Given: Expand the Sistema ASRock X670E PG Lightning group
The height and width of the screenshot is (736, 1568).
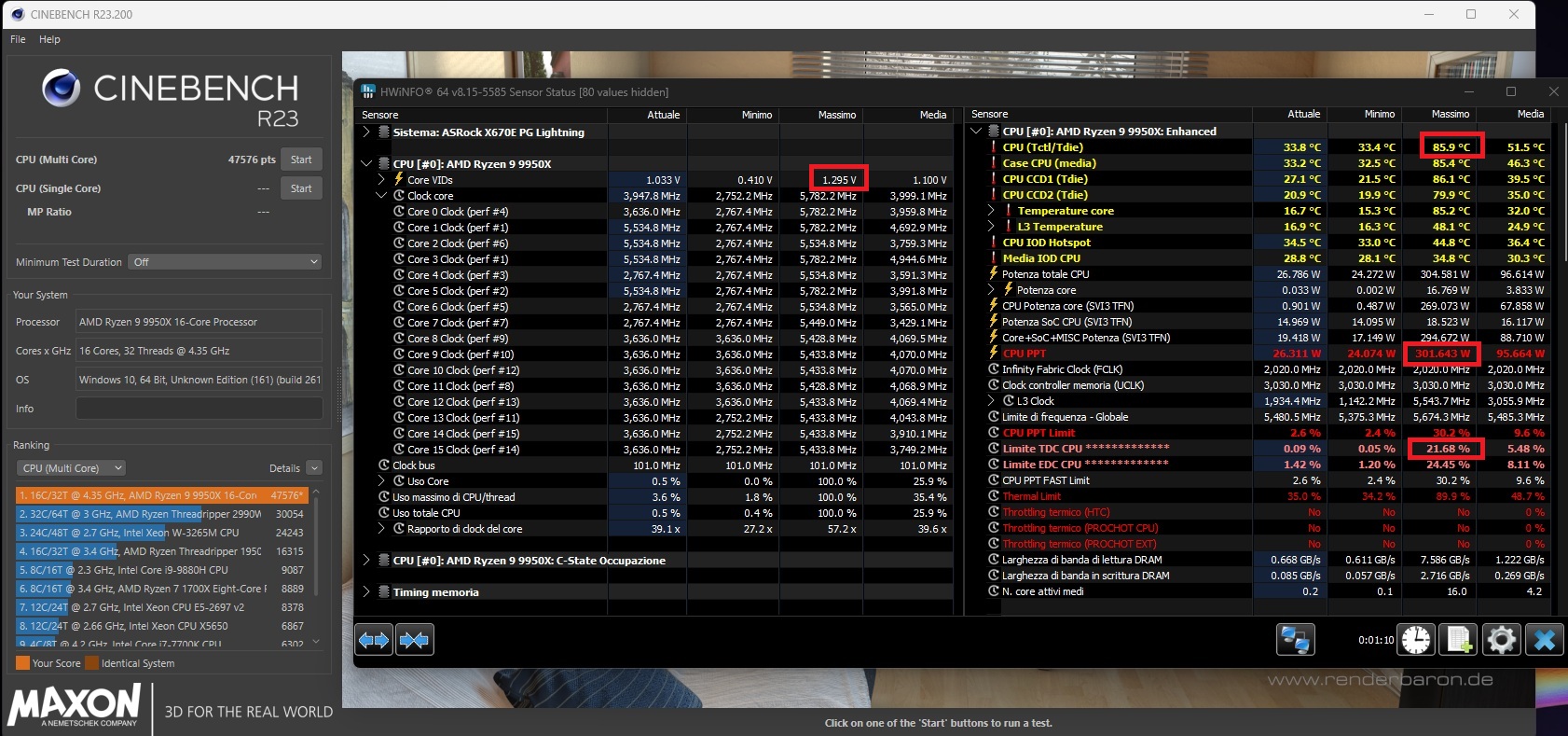Looking at the screenshot, I should tap(366, 132).
